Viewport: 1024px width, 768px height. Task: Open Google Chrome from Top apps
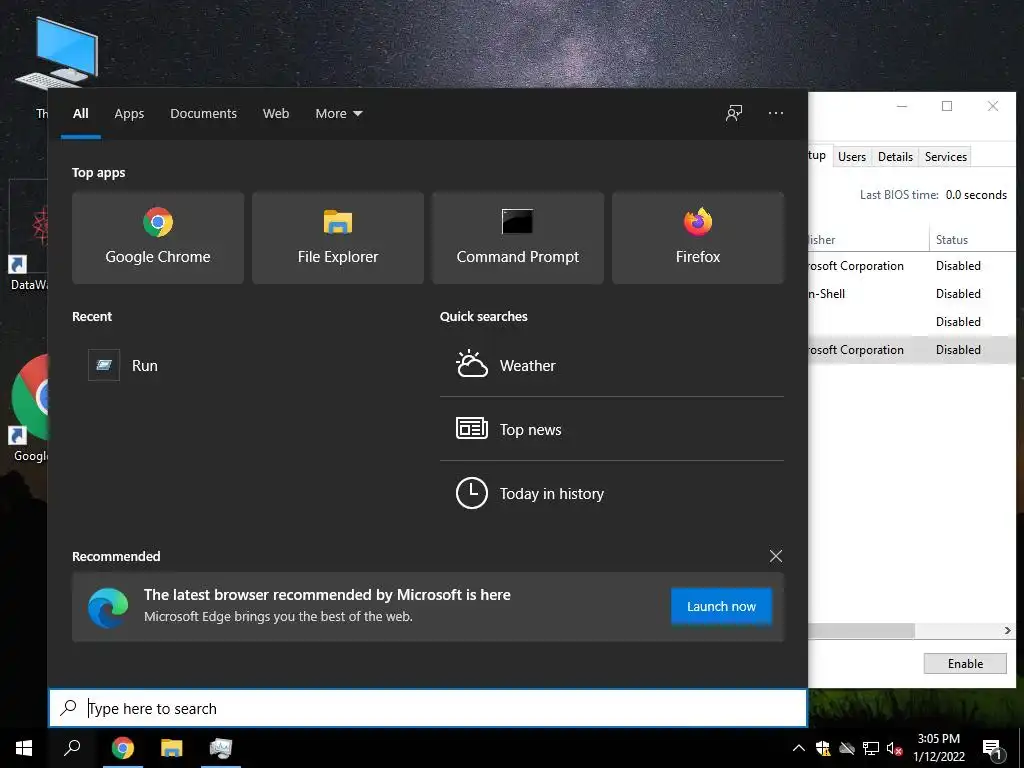[157, 238]
